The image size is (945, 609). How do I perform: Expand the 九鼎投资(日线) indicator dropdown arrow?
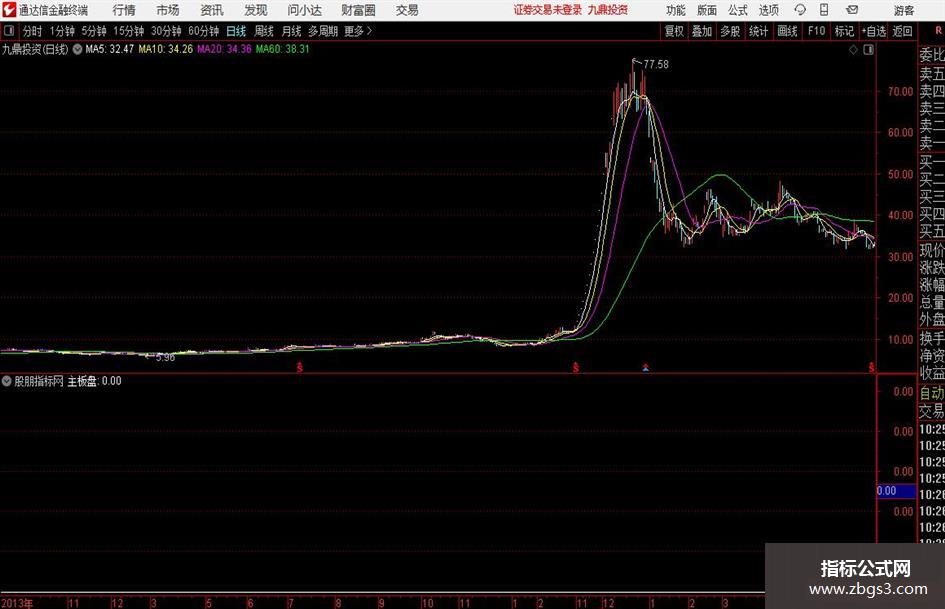(77, 49)
